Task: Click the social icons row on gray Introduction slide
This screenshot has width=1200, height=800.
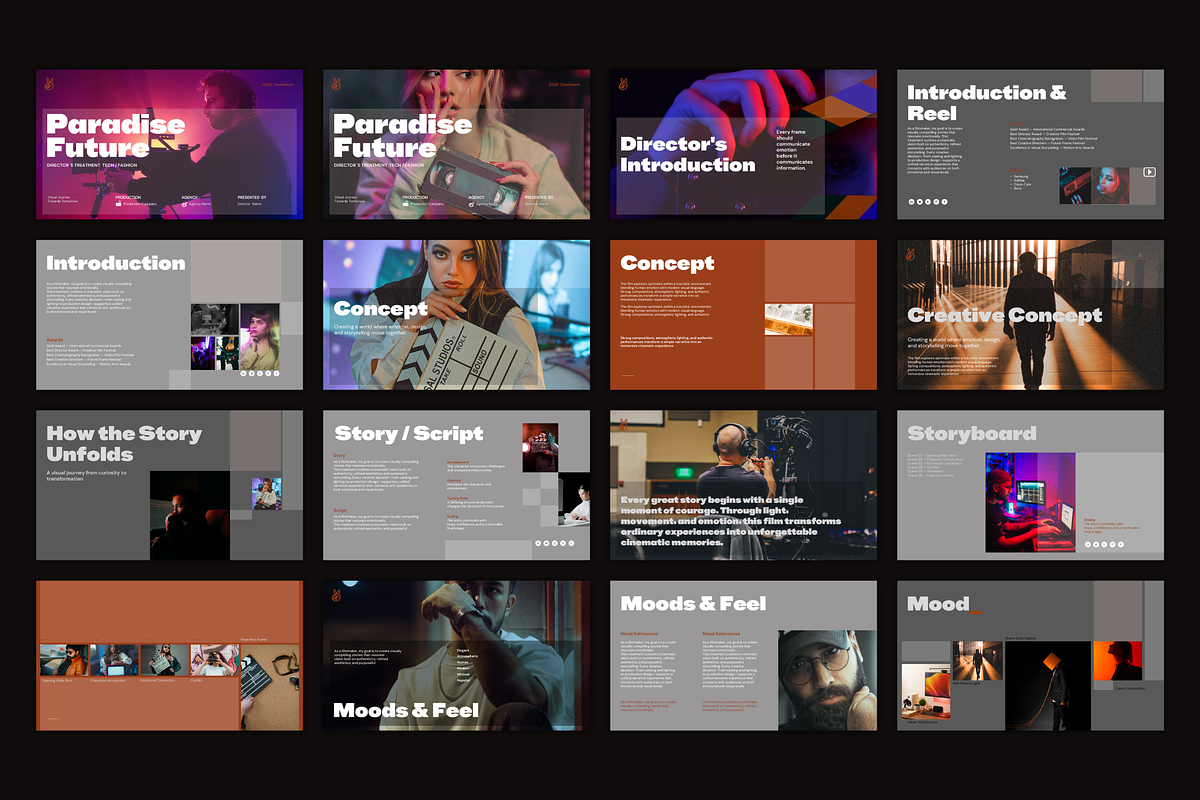Action: click(x=260, y=373)
